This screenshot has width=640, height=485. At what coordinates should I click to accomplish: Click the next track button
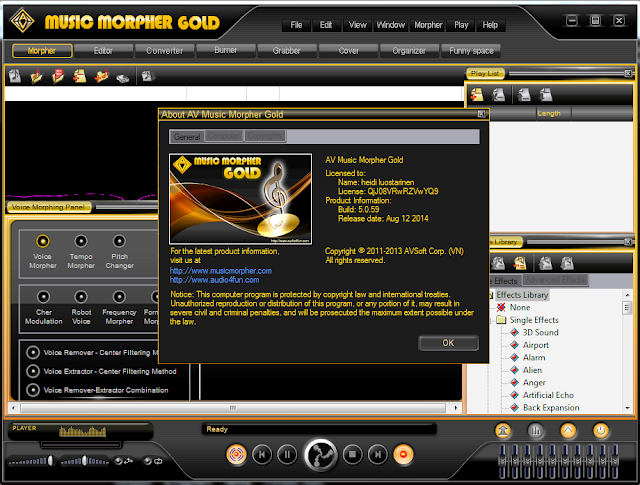coord(378,454)
